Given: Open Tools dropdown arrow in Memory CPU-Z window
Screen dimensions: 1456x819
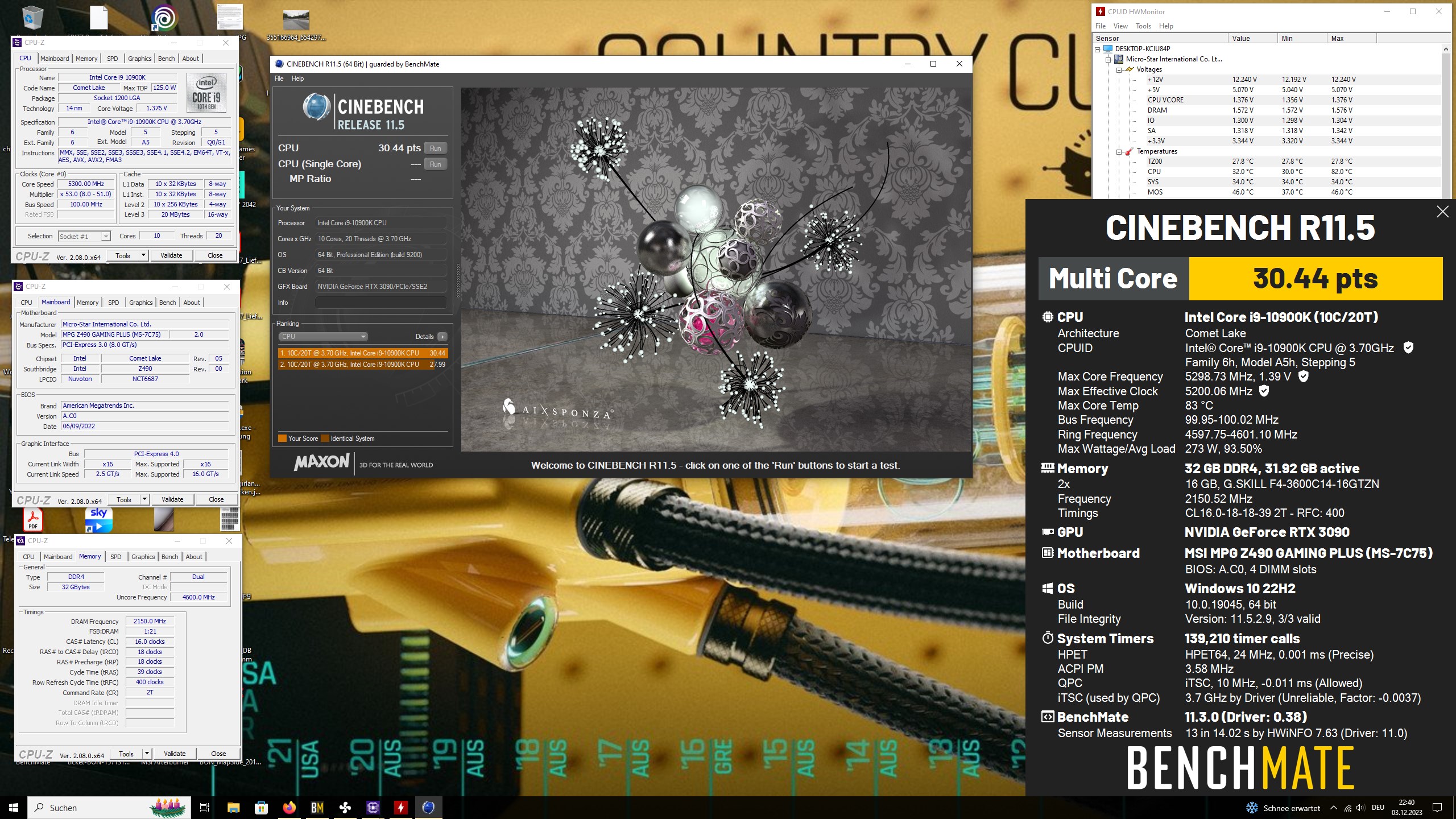Looking at the screenshot, I should 147,754.
